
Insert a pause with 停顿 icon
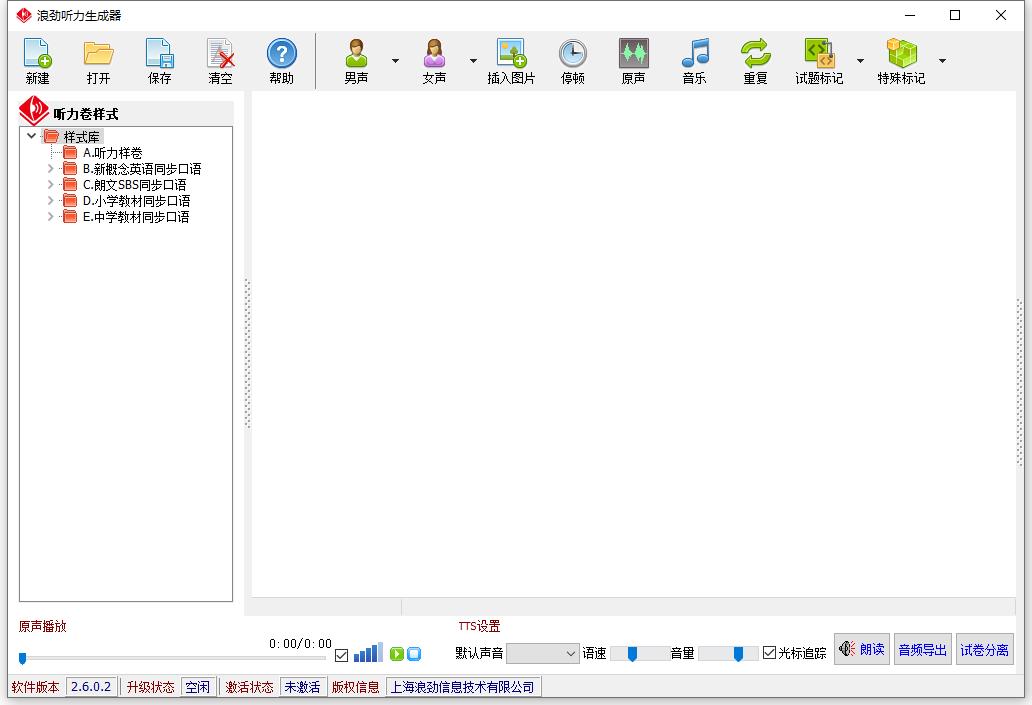pyautogui.click(x=573, y=53)
